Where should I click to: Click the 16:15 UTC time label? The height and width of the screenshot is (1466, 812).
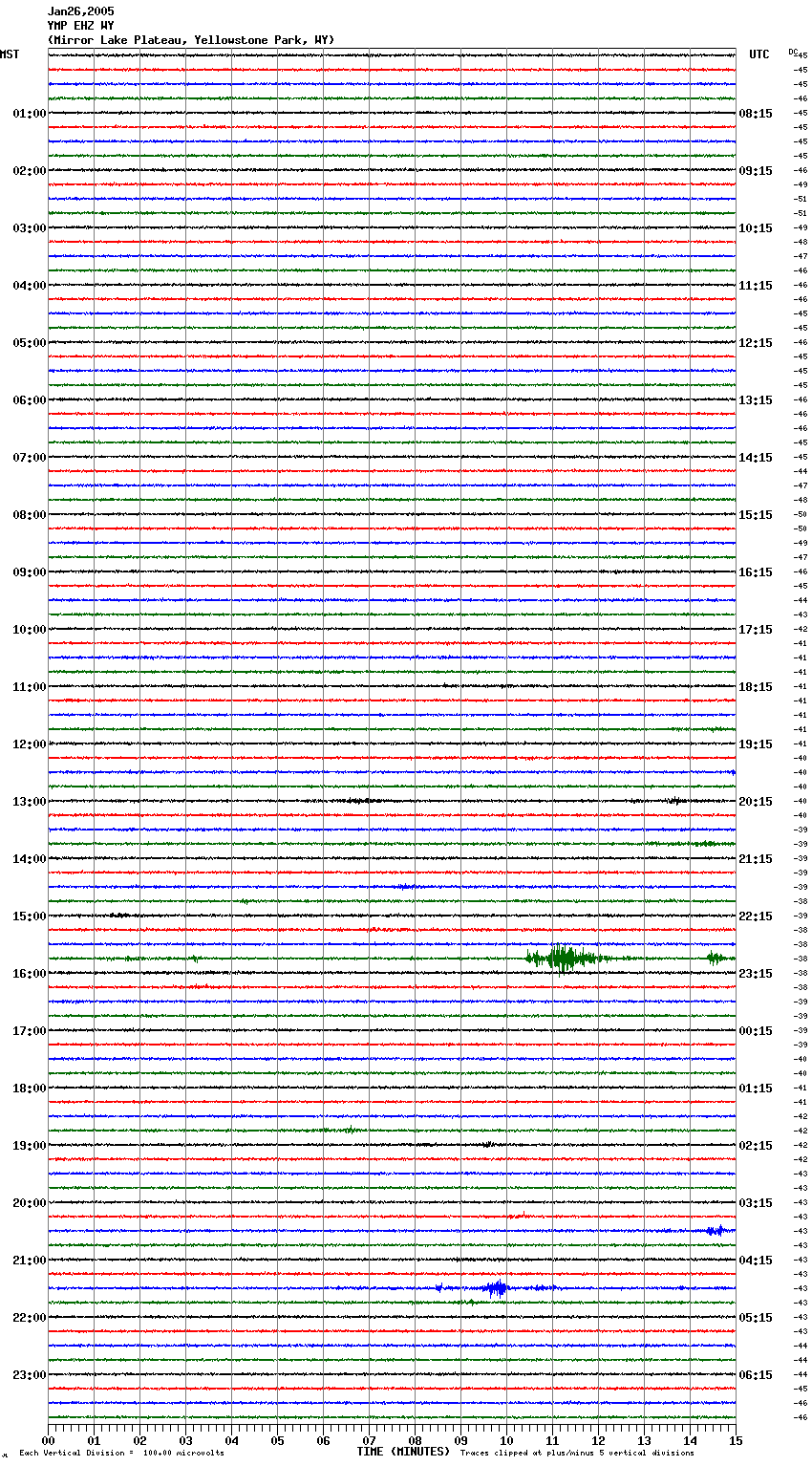pos(756,572)
